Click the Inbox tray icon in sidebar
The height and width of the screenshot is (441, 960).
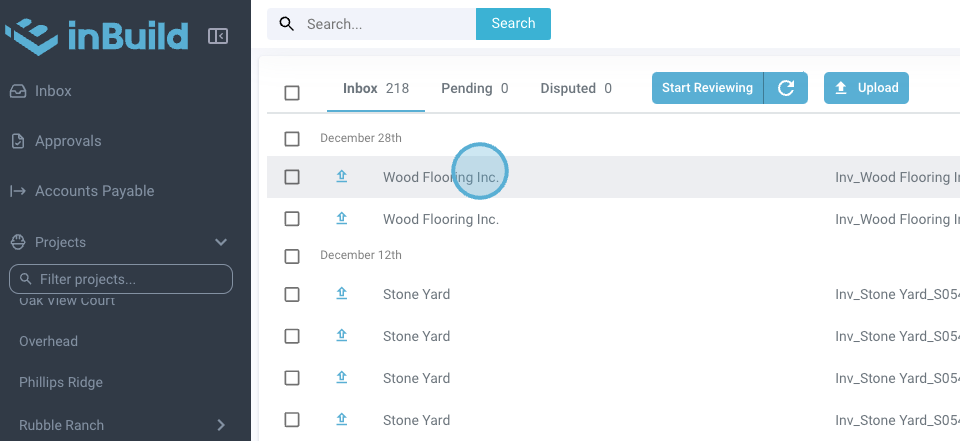click(18, 91)
